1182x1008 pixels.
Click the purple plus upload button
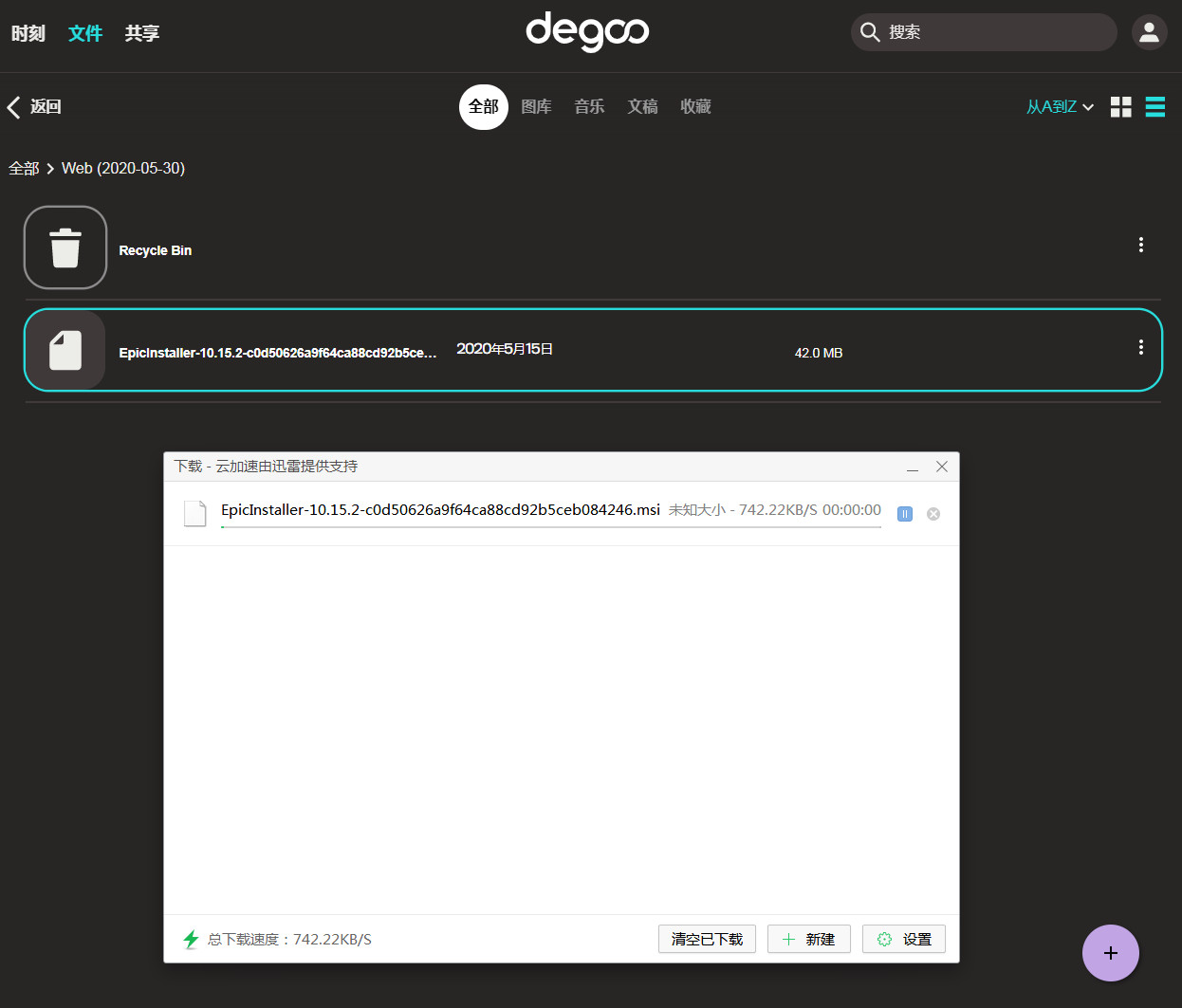pyautogui.click(x=1111, y=953)
